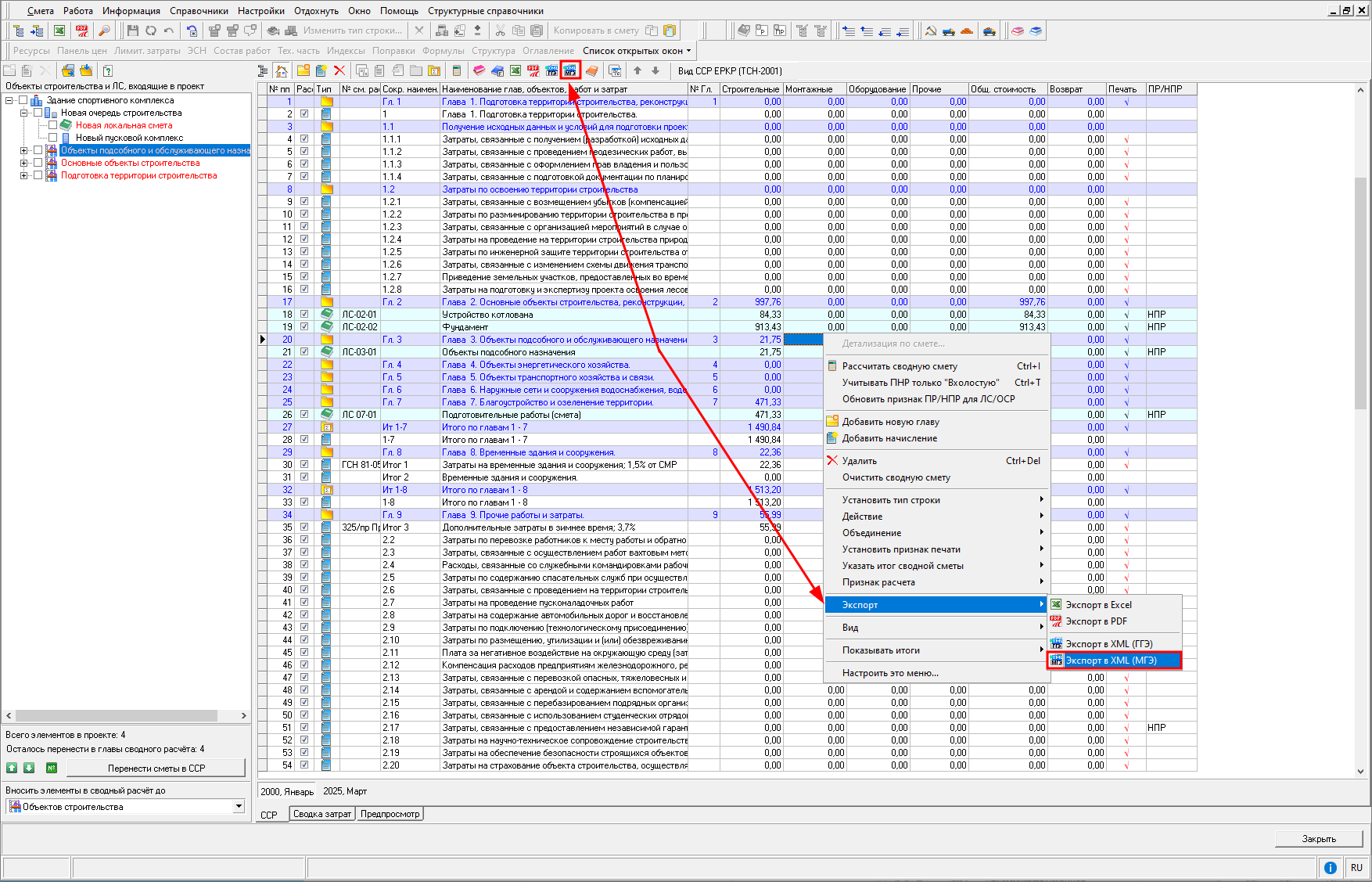The image size is (1372, 882).
Task: Toggle the calculation checkbox in row 21
Action: pos(304,352)
